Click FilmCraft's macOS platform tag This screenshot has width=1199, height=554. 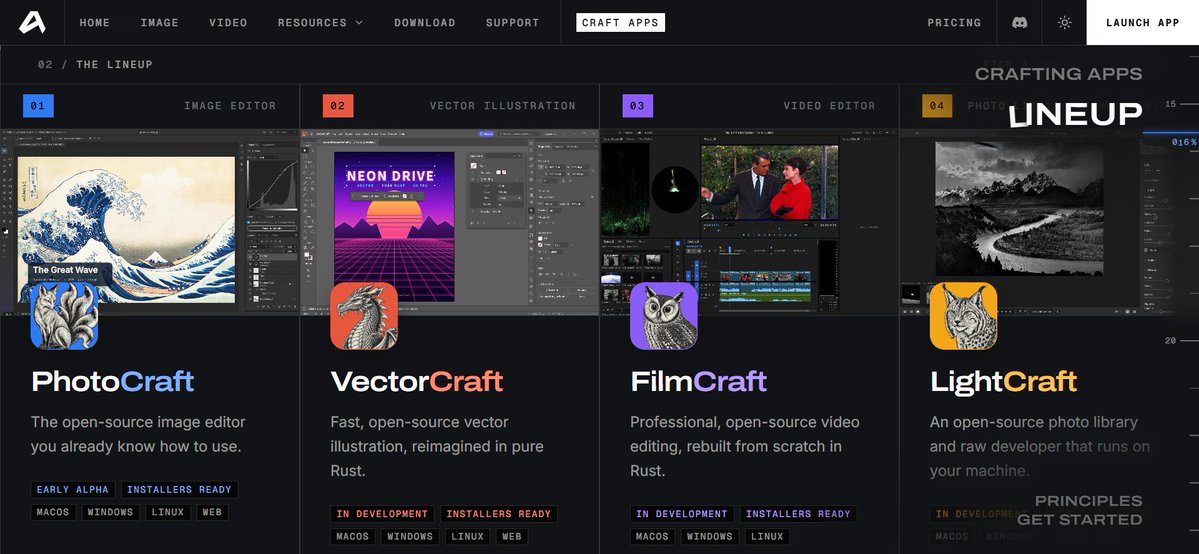tap(653, 537)
